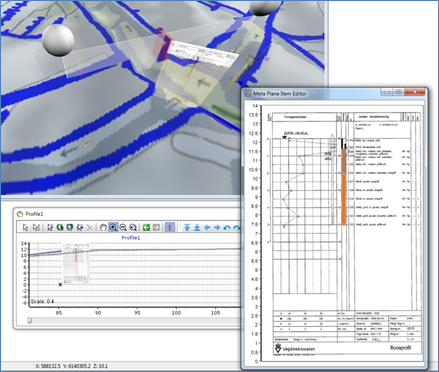Click the Profile1 horizontal scrollbar handle

click(x=29, y=320)
